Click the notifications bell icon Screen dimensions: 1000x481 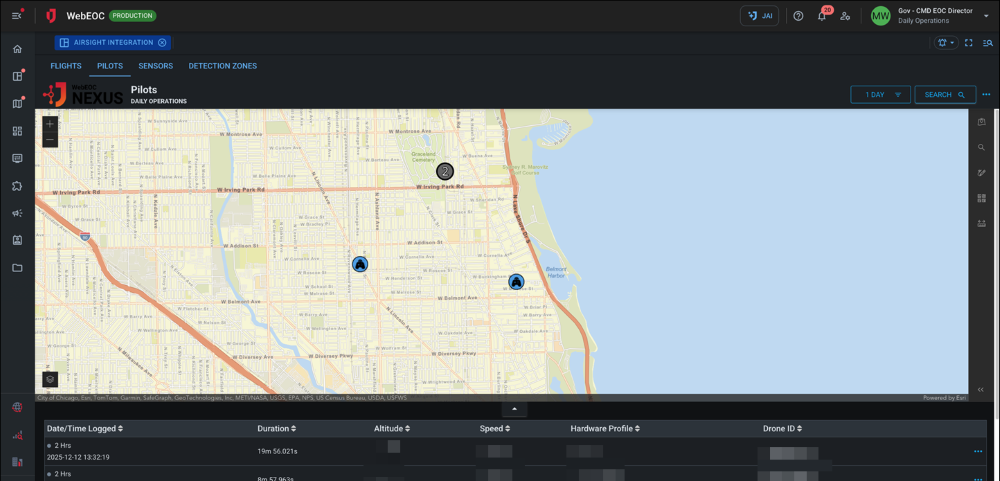tap(822, 16)
